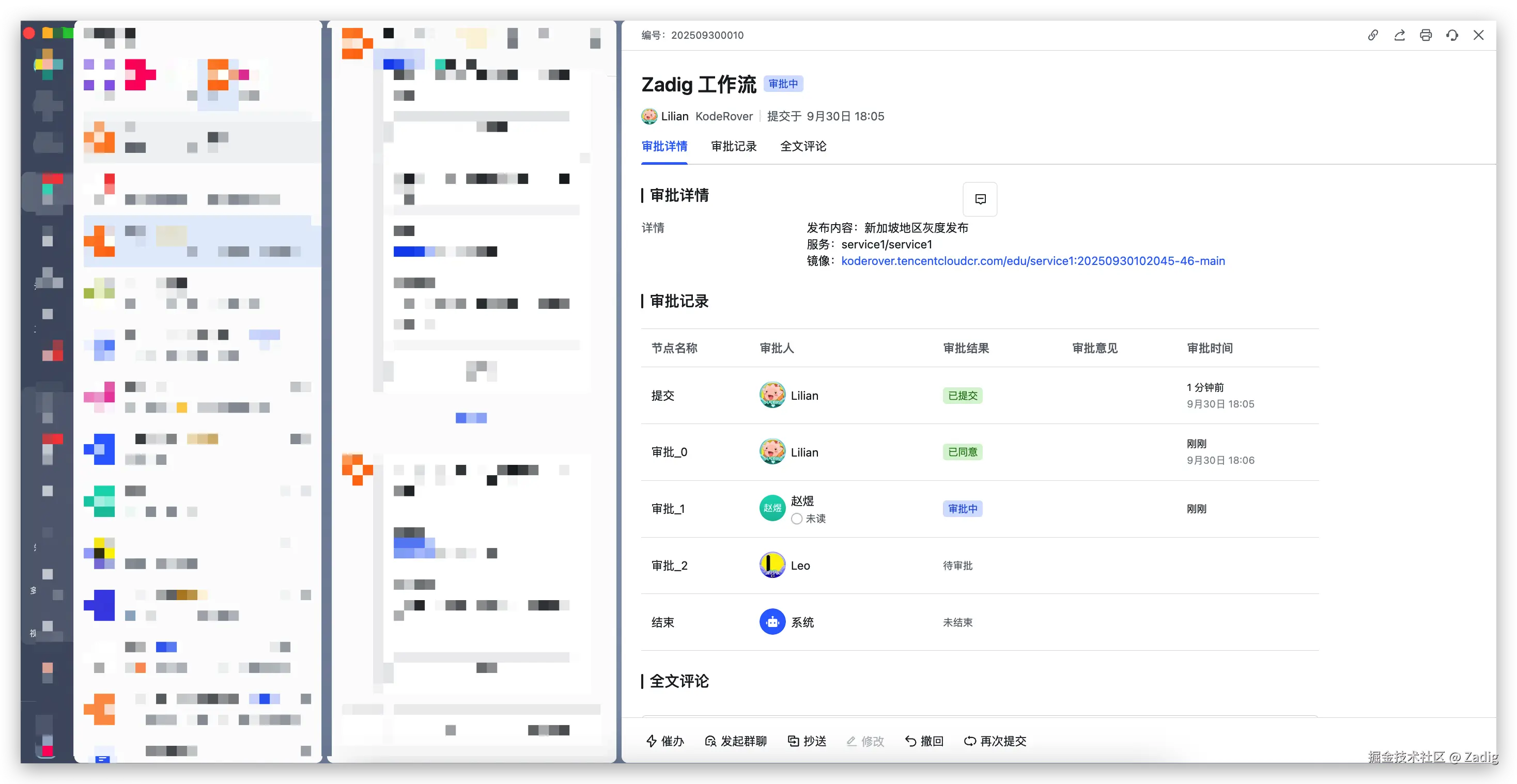The height and width of the screenshot is (784, 1517).
Task: Click the 审批中 status tag beside title
Action: [783, 84]
